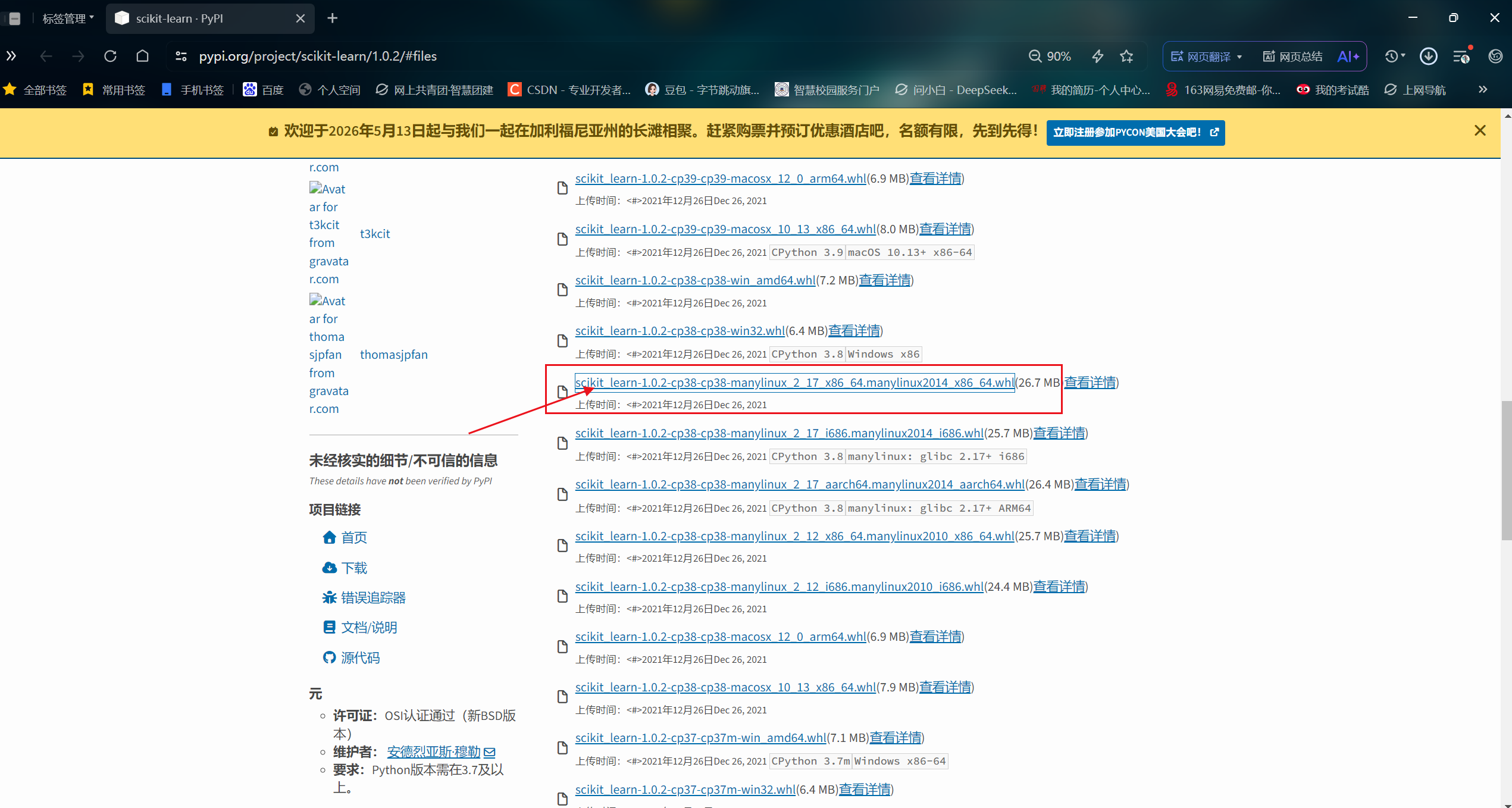Open t3kcit maintainer profile link
Image resolution: width=1512 pixels, height=808 pixels.
click(x=375, y=234)
